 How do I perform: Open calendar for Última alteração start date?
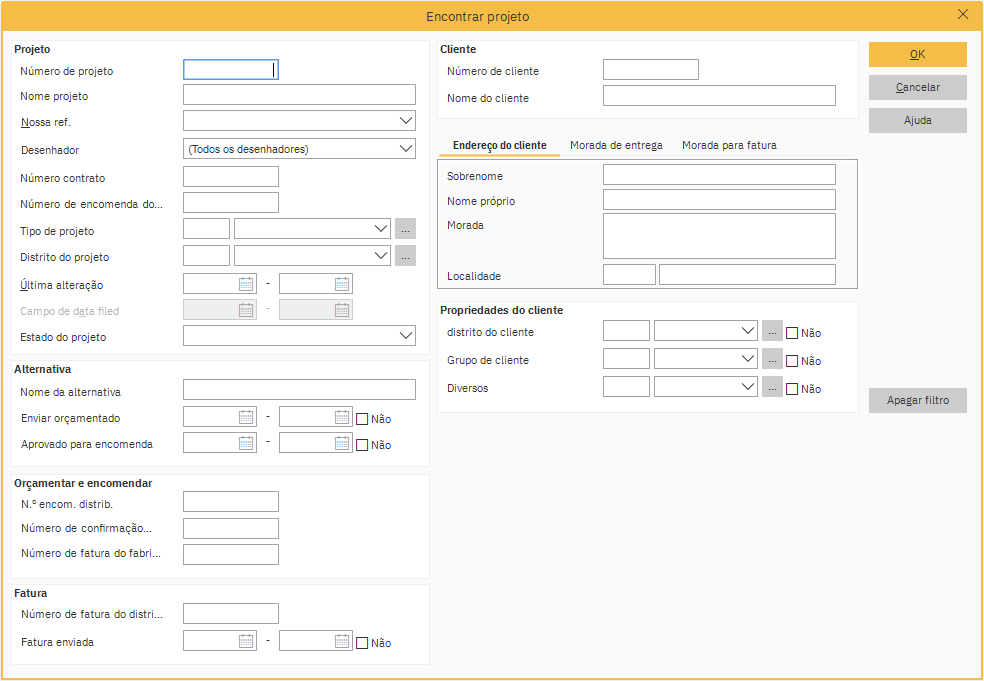click(246, 284)
